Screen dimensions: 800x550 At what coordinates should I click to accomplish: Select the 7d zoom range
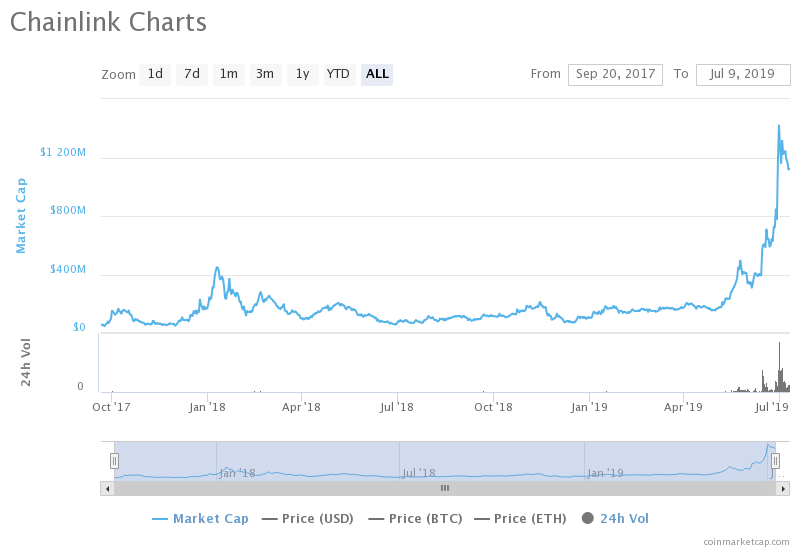pyautogui.click(x=192, y=74)
